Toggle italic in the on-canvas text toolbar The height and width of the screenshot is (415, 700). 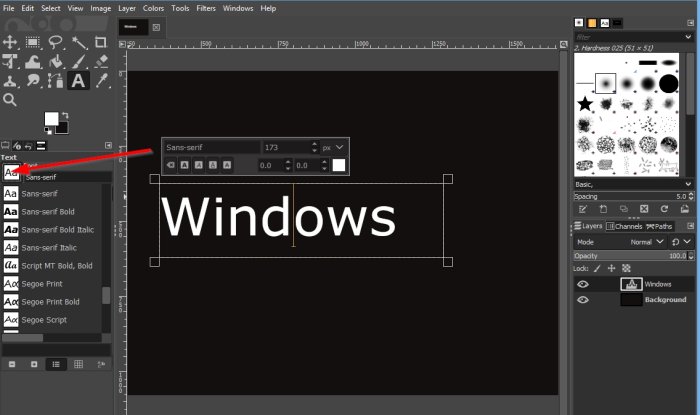click(199, 165)
